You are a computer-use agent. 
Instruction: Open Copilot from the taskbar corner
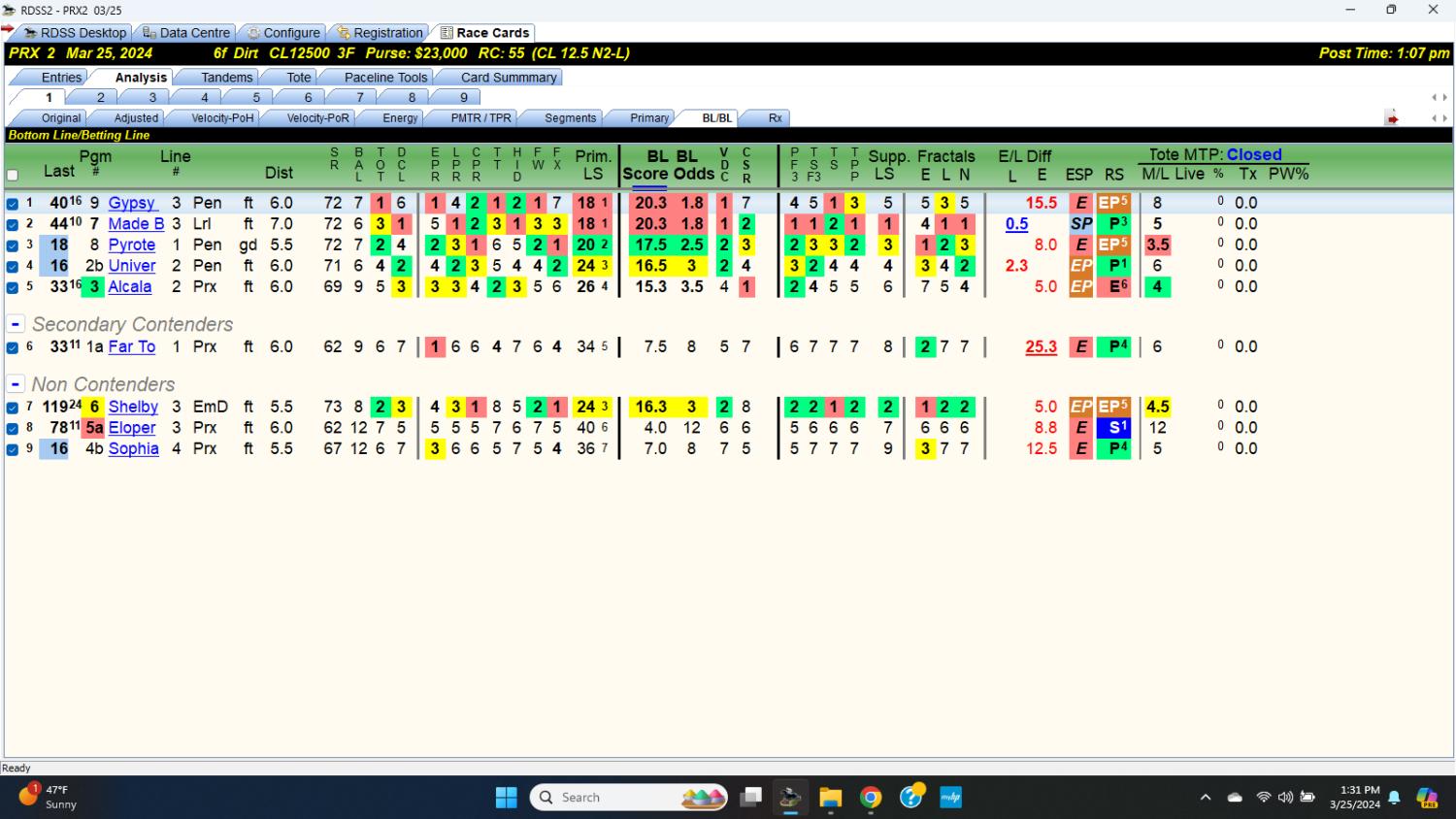[1427, 798]
